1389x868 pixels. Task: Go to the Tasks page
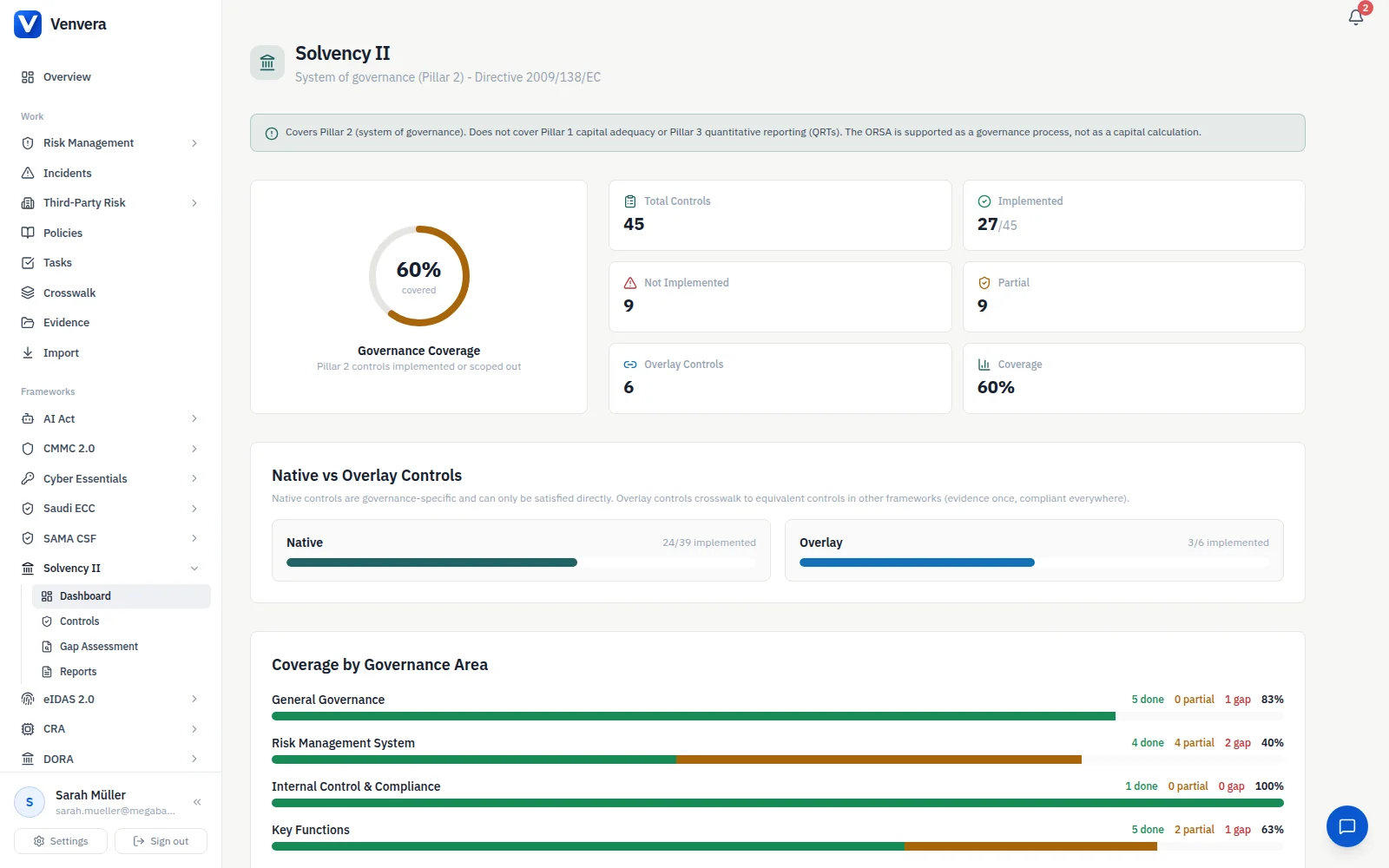[110, 263]
